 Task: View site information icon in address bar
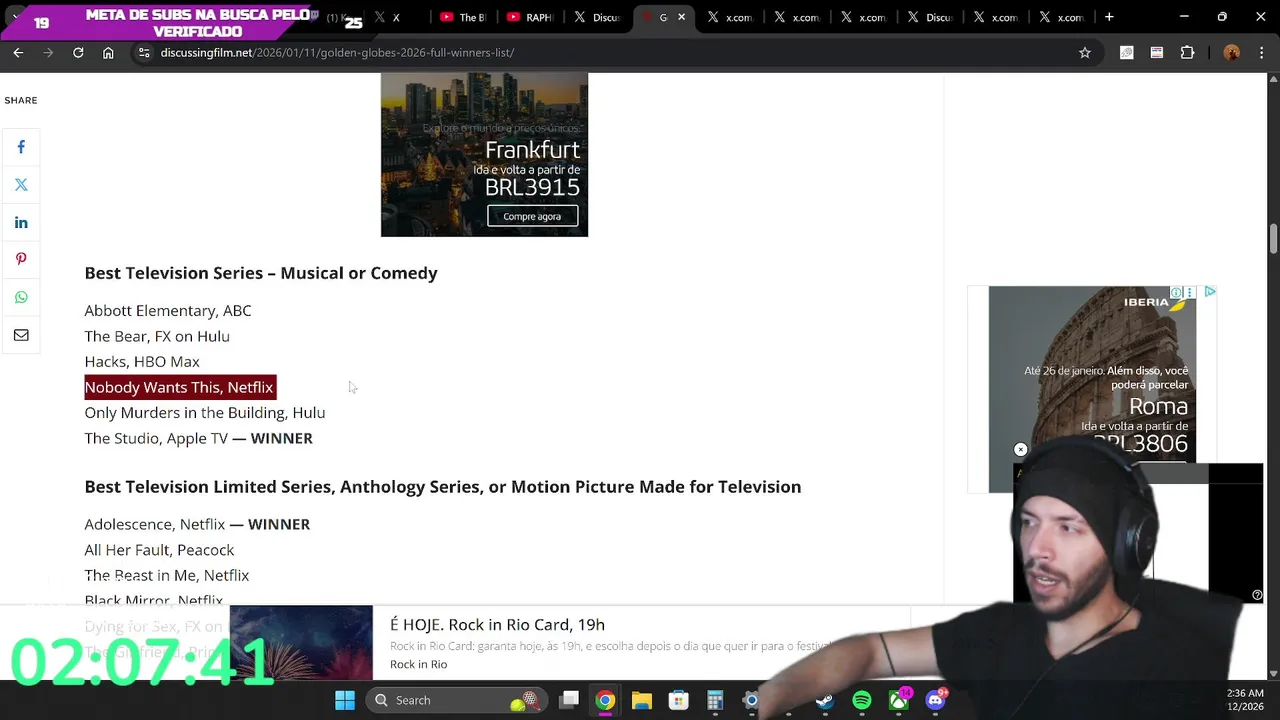[x=144, y=52]
